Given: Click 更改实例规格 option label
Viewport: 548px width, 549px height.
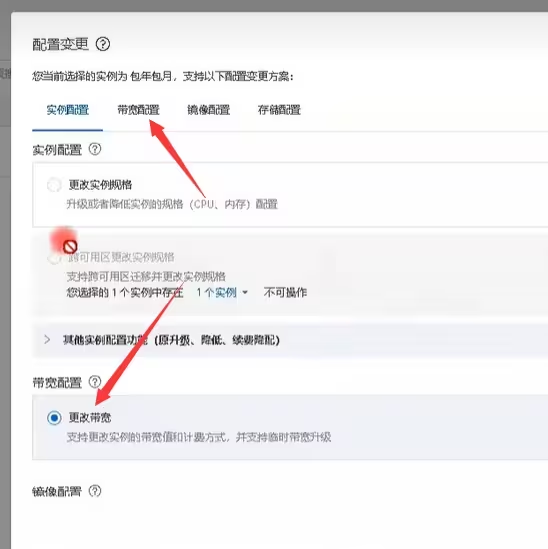Looking at the screenshot, I should (100, 185).
